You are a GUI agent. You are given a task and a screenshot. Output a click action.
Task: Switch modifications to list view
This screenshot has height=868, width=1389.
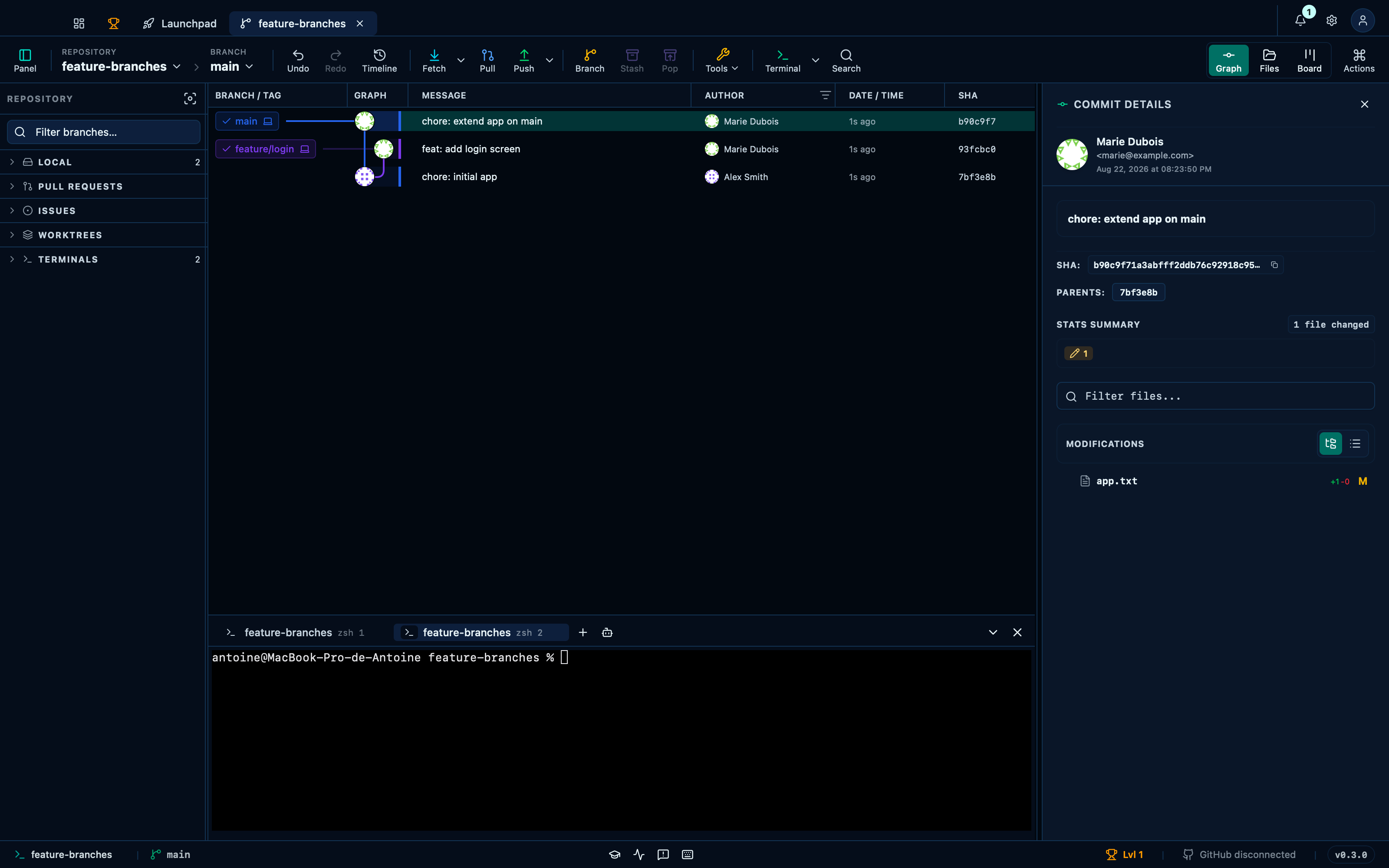pyautogui.click(x=1355, y=444)
